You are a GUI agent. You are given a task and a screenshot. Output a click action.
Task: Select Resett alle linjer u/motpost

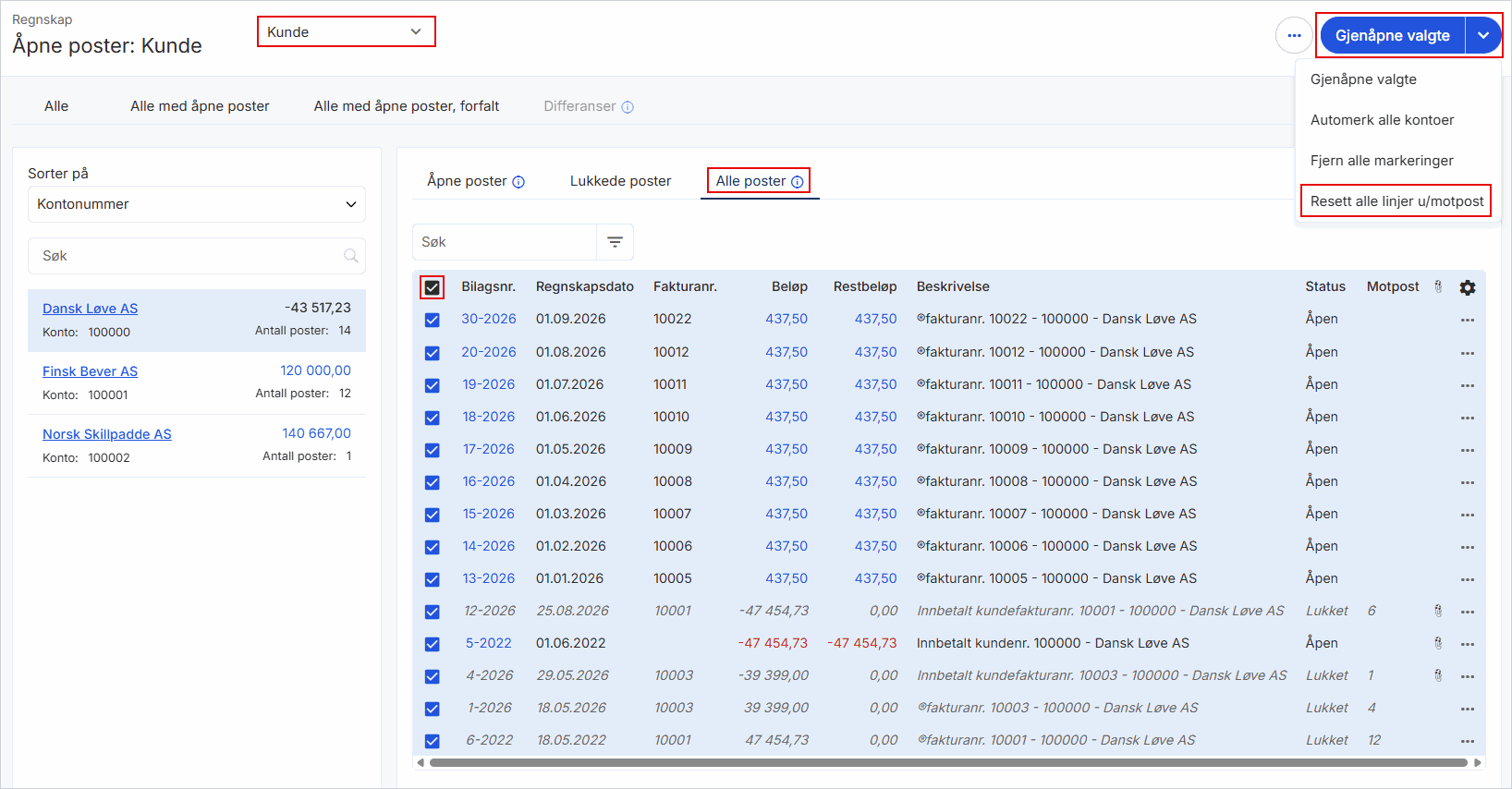click(1396, 201)
